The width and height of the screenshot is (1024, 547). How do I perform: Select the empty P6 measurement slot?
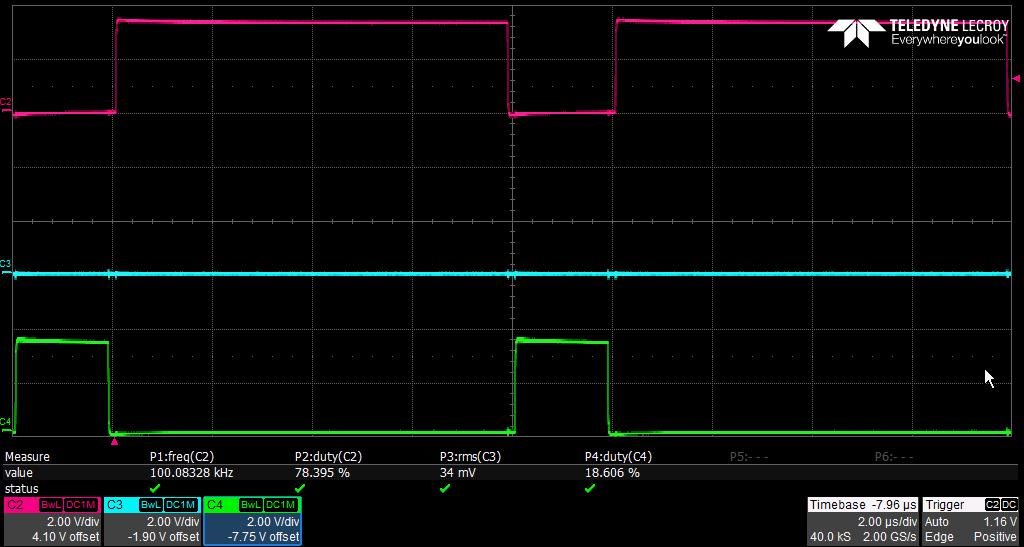click(x=894, y=457)
